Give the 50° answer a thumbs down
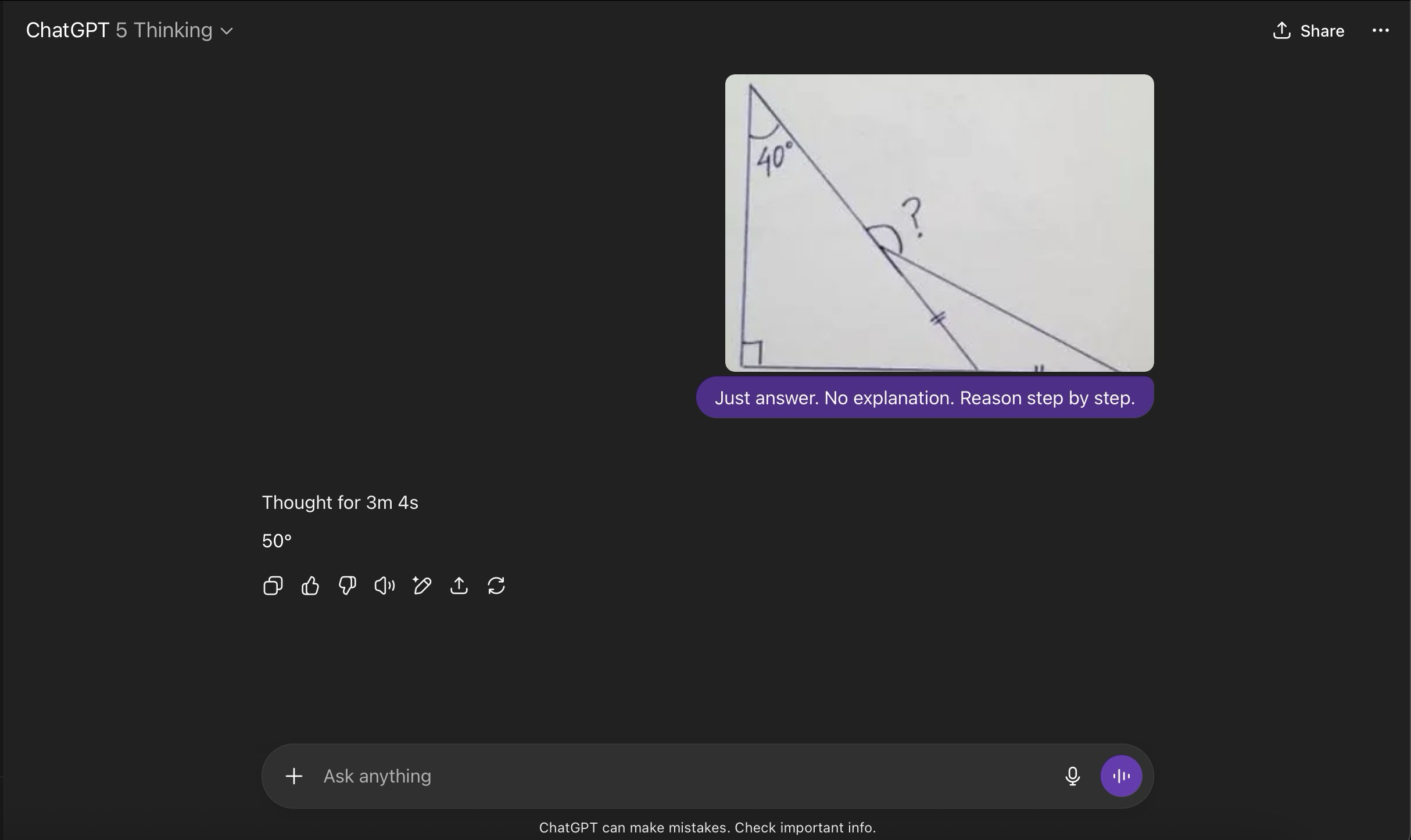The image size is (1411, 840). click(348, 586)
